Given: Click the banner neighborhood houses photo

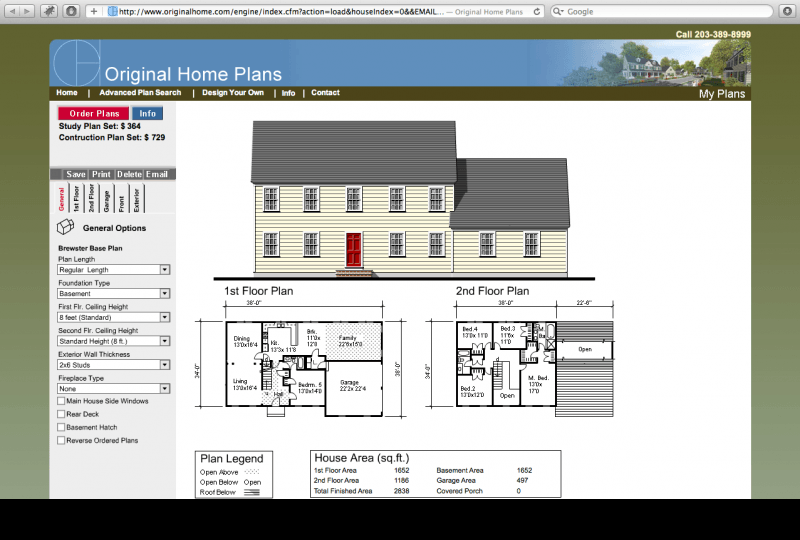Looking at the screenshot, I should 656,63.
